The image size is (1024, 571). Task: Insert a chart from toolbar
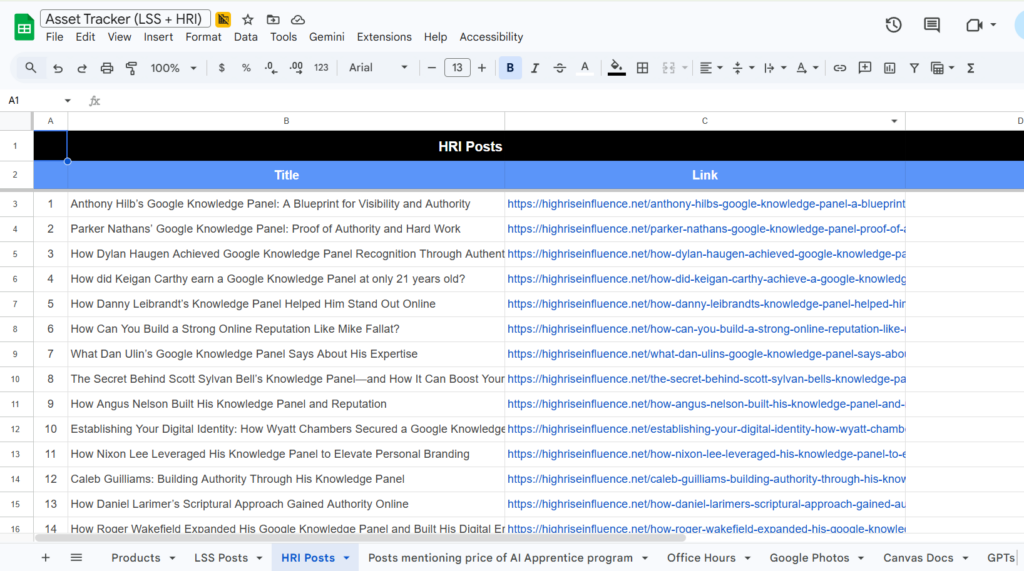[889, 68]
